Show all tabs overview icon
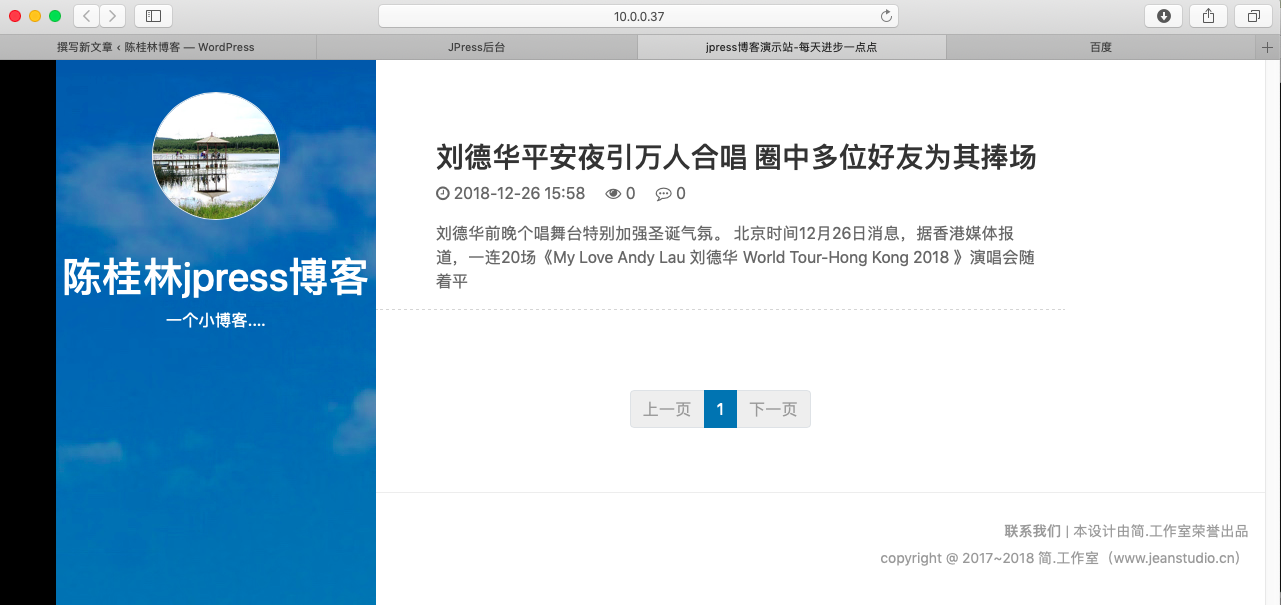 click(x=1253, y=16)
